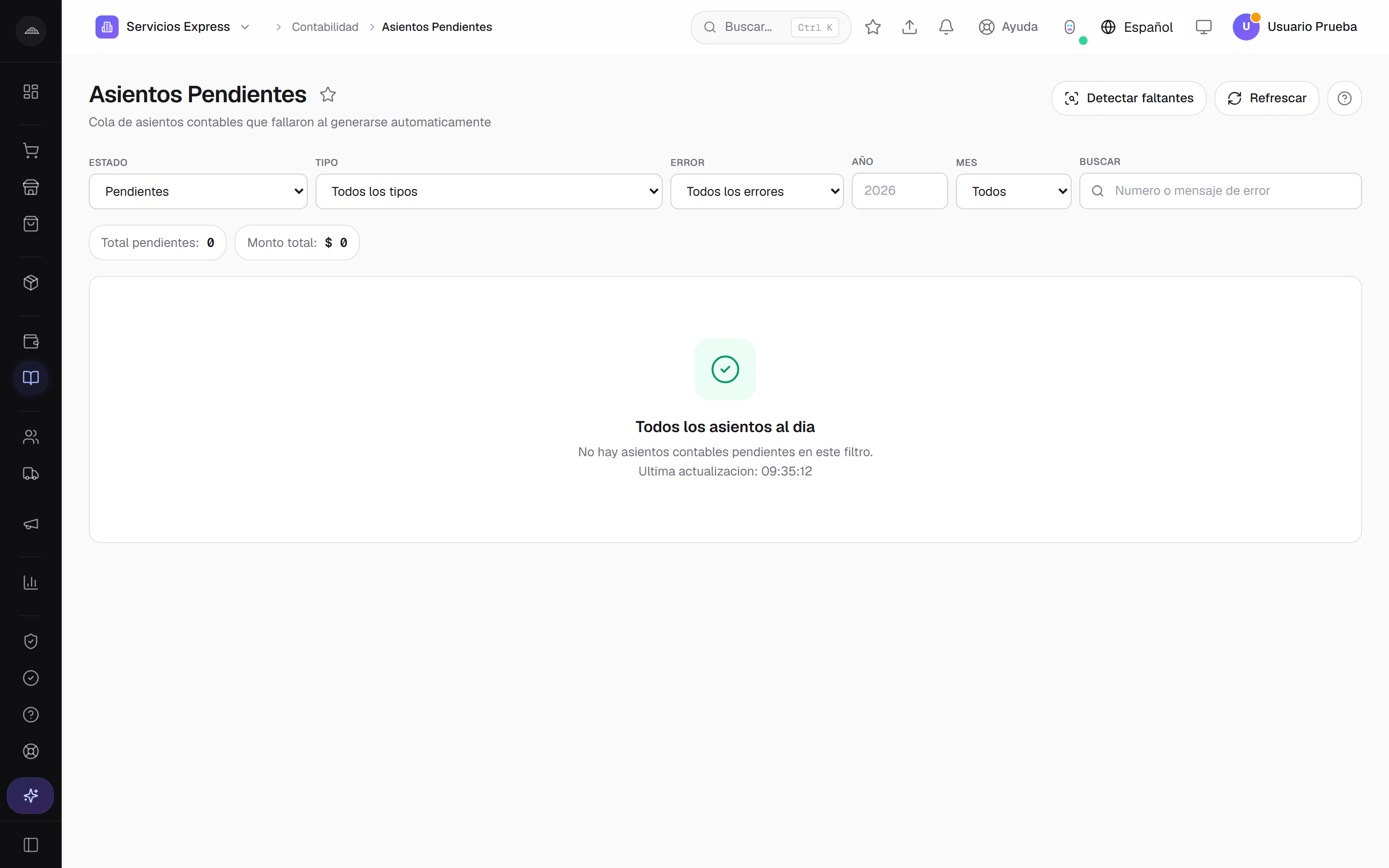Focus the Año field showing 2026
This screenshot has width=1389, height=868.
[x=899, y=190]
